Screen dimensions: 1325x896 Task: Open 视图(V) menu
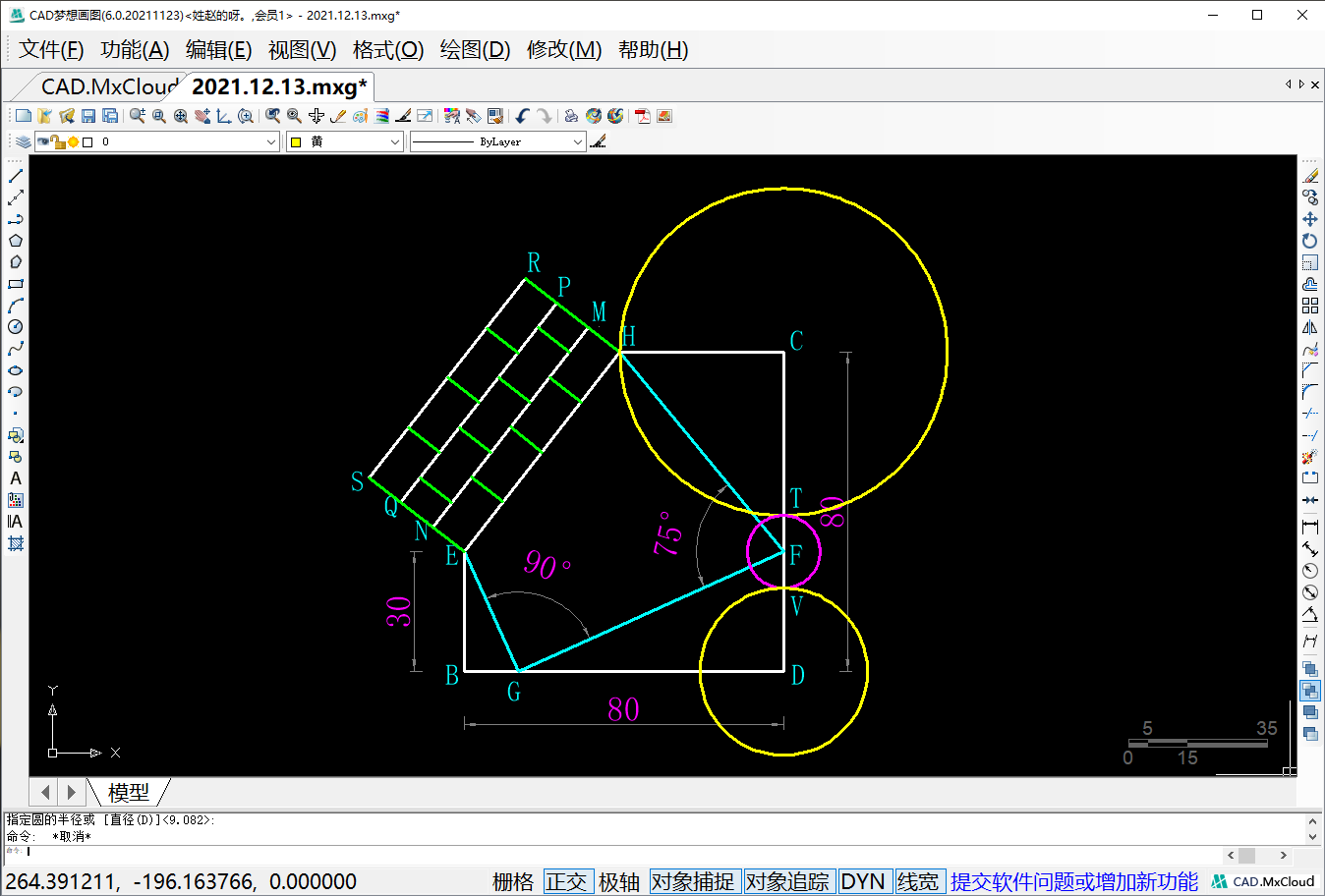coord(303,49)
